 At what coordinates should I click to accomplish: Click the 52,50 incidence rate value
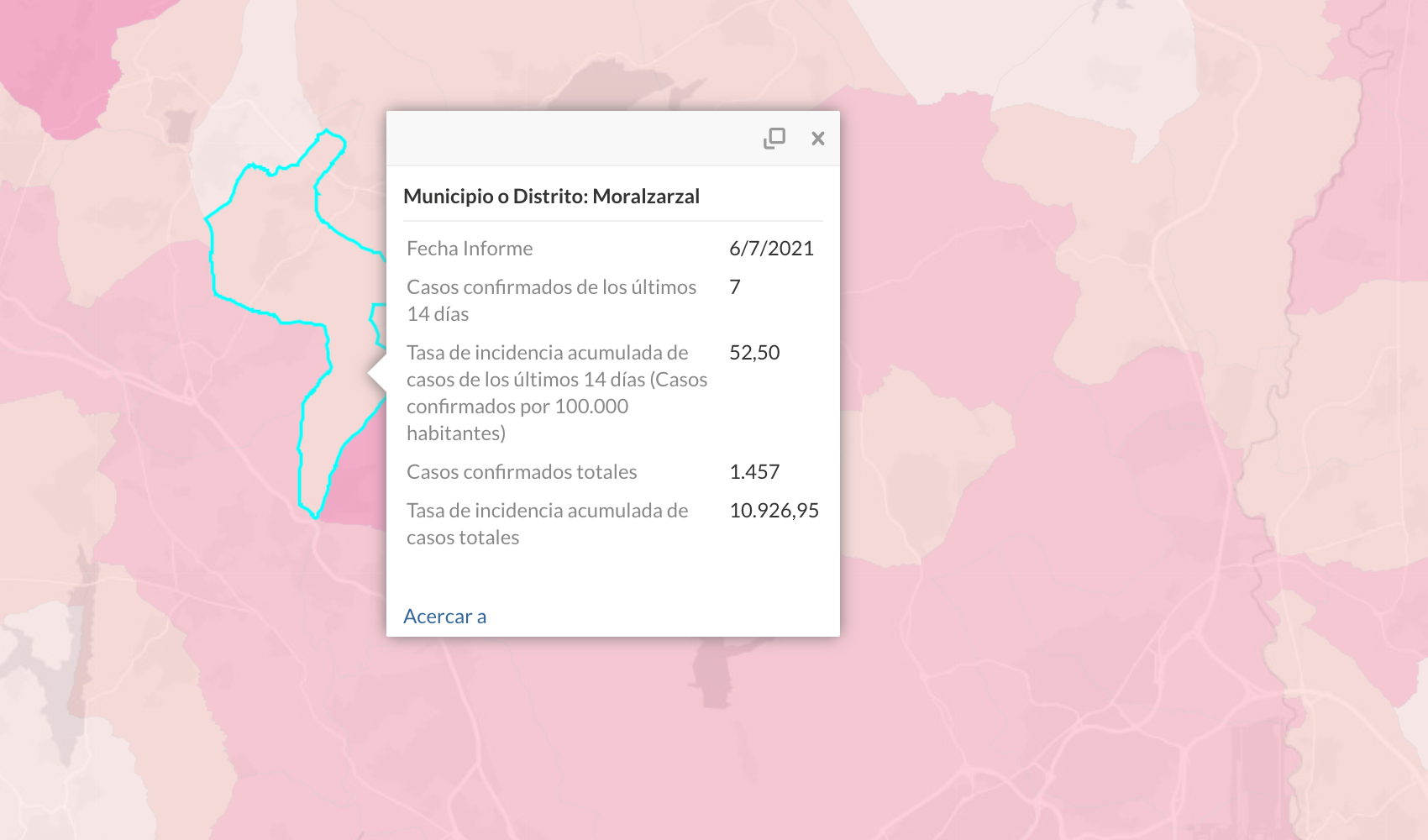(754, 353)
